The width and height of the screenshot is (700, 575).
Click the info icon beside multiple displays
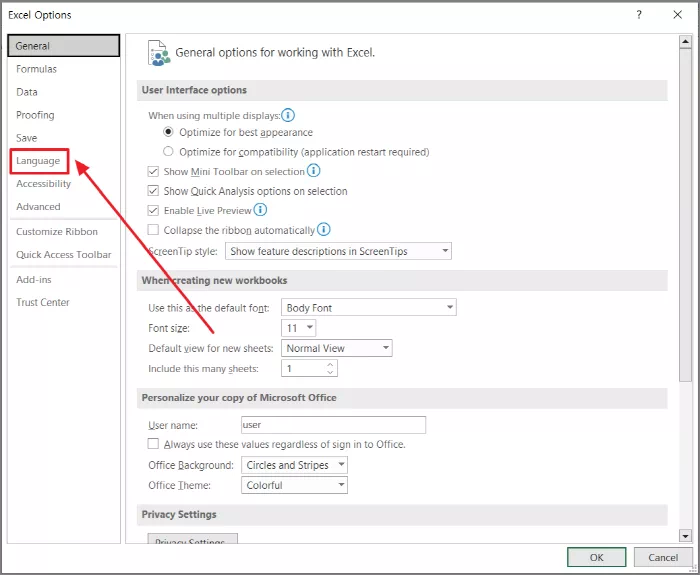(288, 115)
